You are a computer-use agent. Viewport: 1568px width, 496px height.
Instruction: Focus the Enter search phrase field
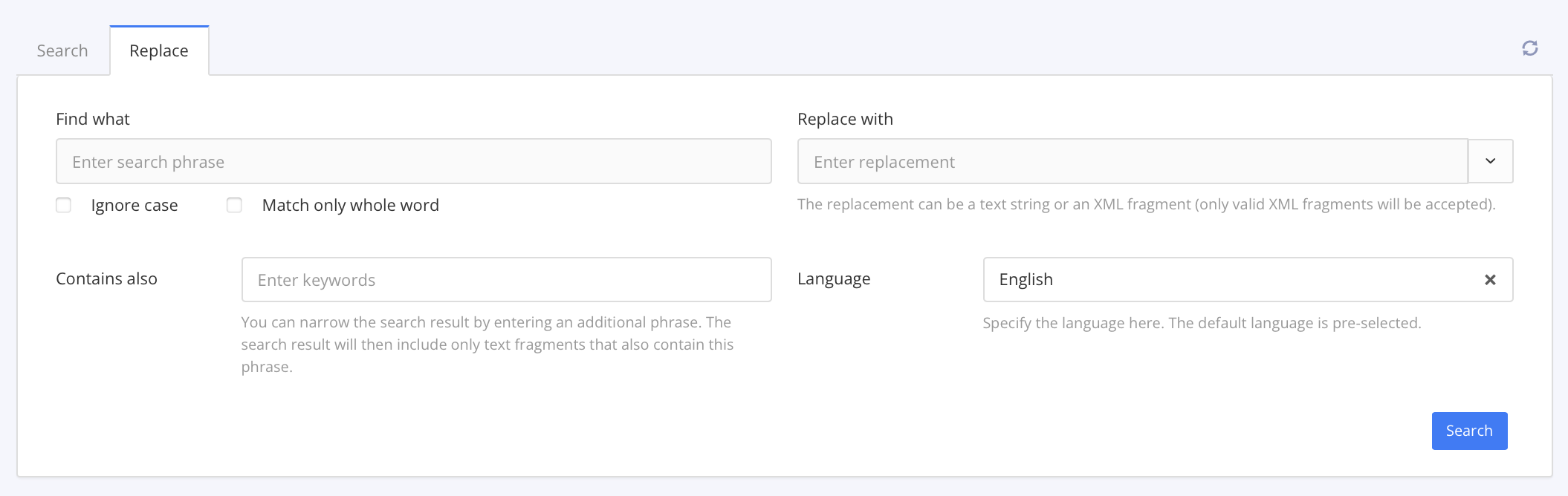tap(413, 161)
